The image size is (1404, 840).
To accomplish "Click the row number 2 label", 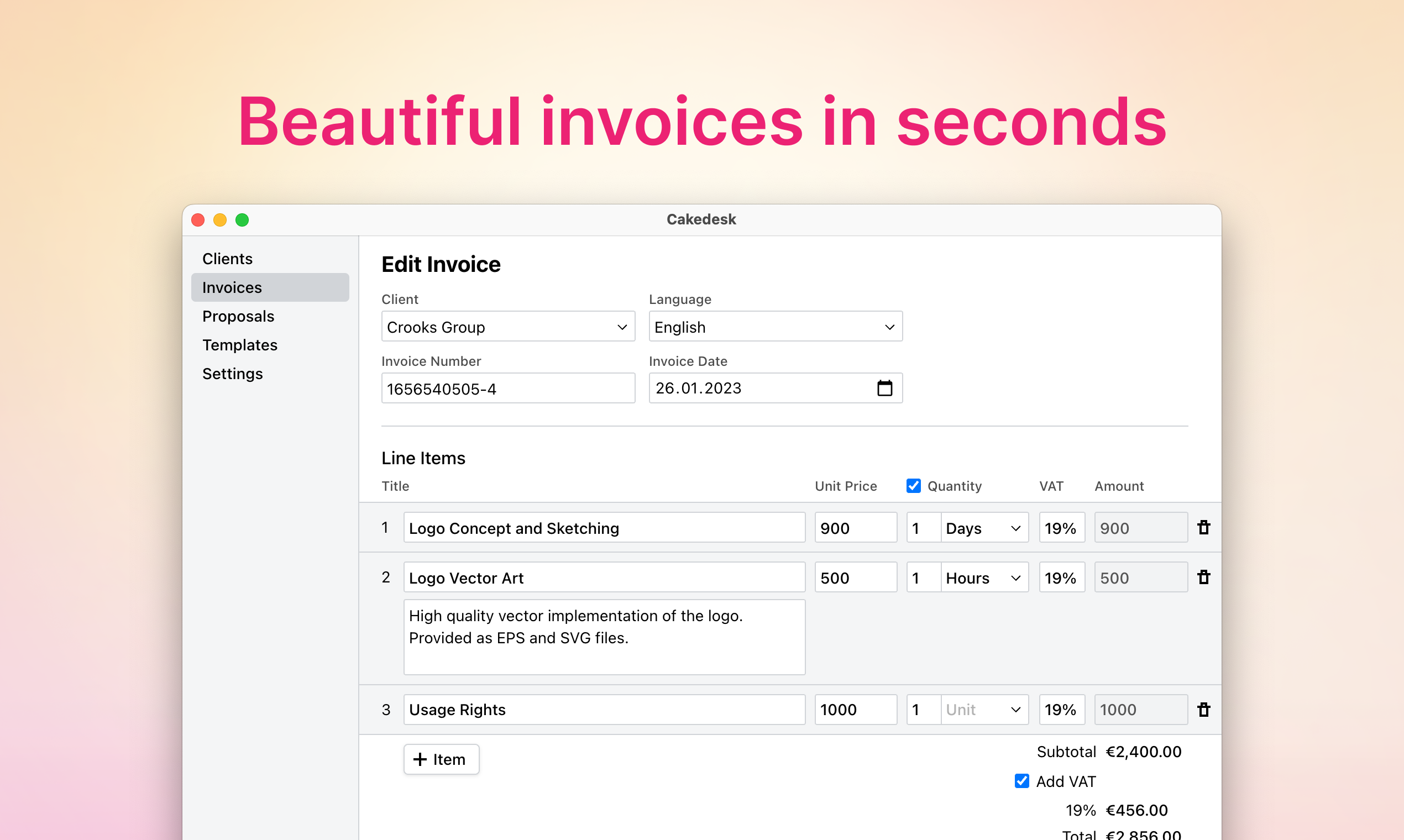I will pos(385,577).
